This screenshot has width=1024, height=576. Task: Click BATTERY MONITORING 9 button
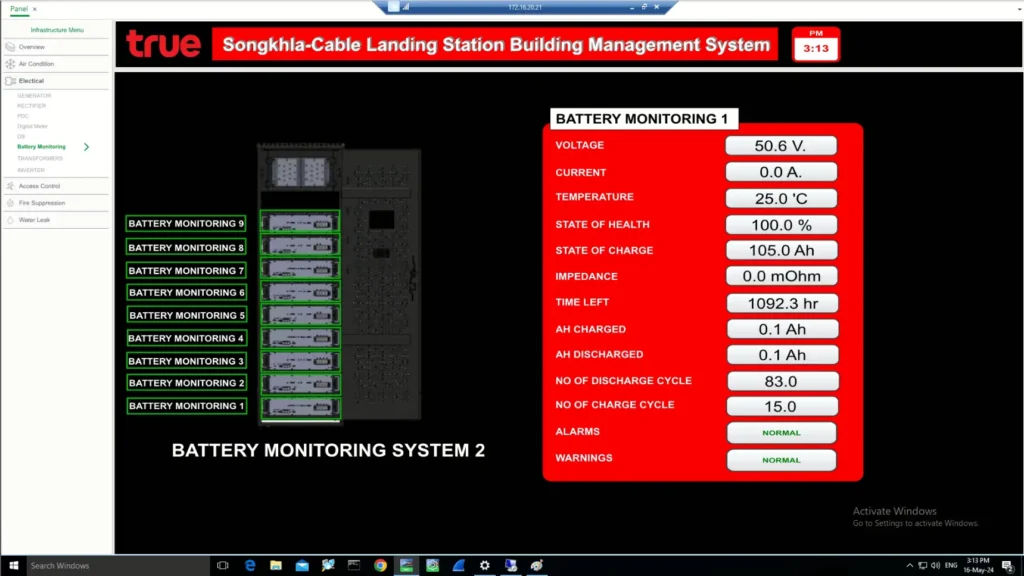coord(187,223)
